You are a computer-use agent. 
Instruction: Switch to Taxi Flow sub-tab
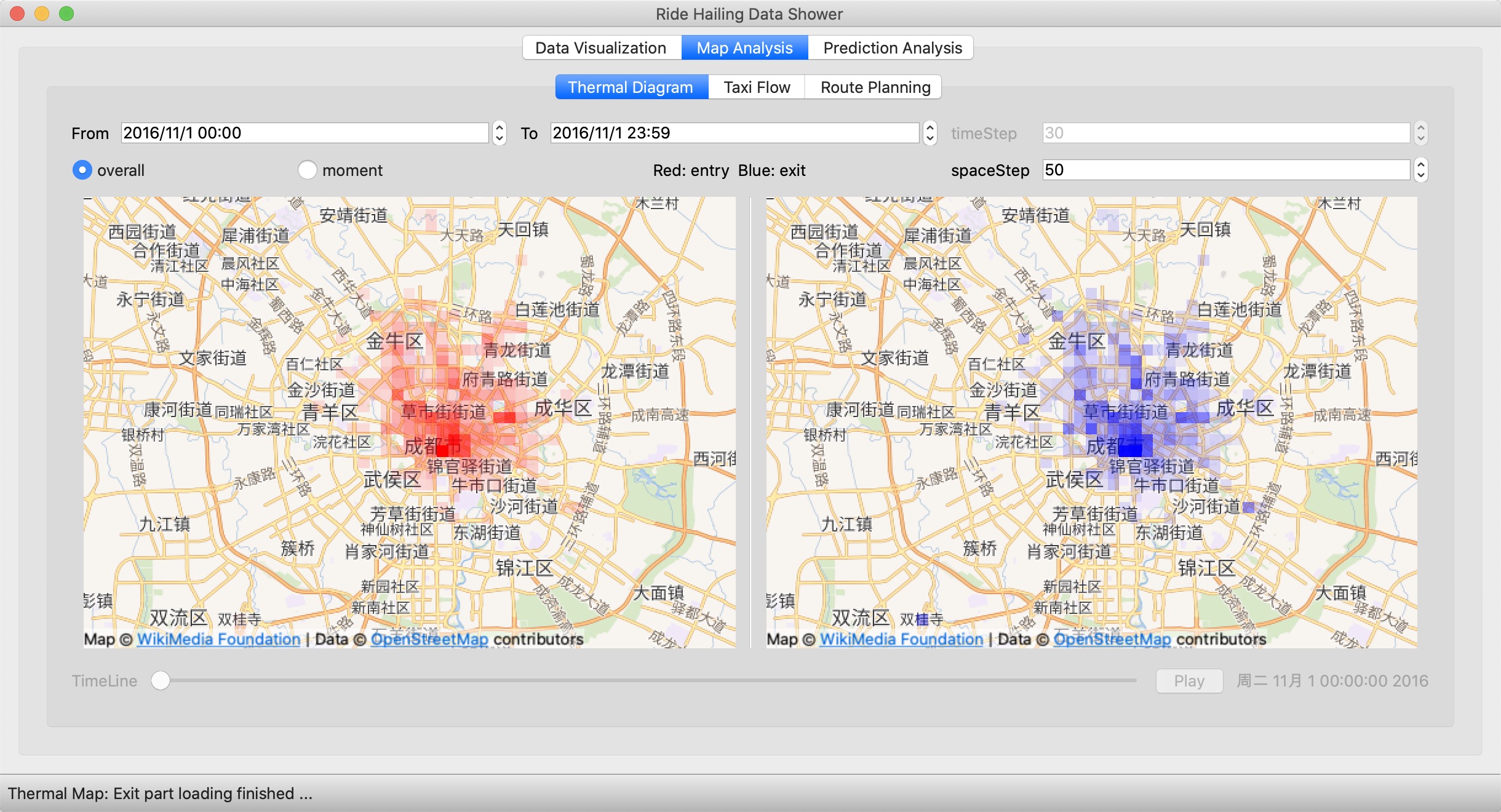pyautogui.click(x=756, y=87)
